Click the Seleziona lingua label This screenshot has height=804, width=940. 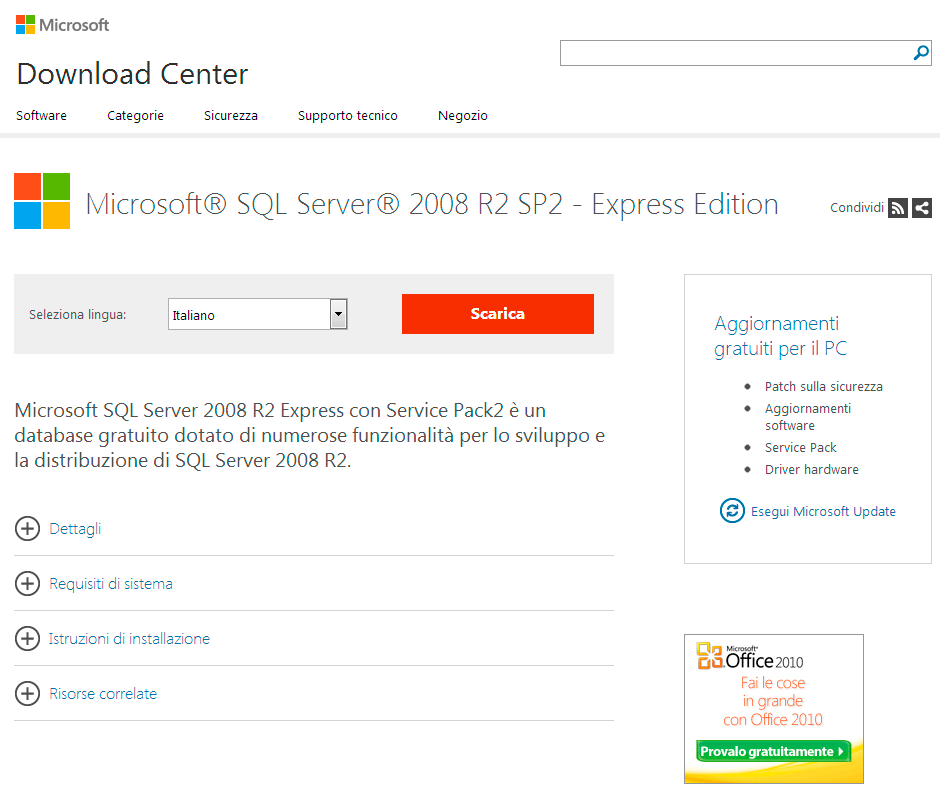(x=77, y=314)
